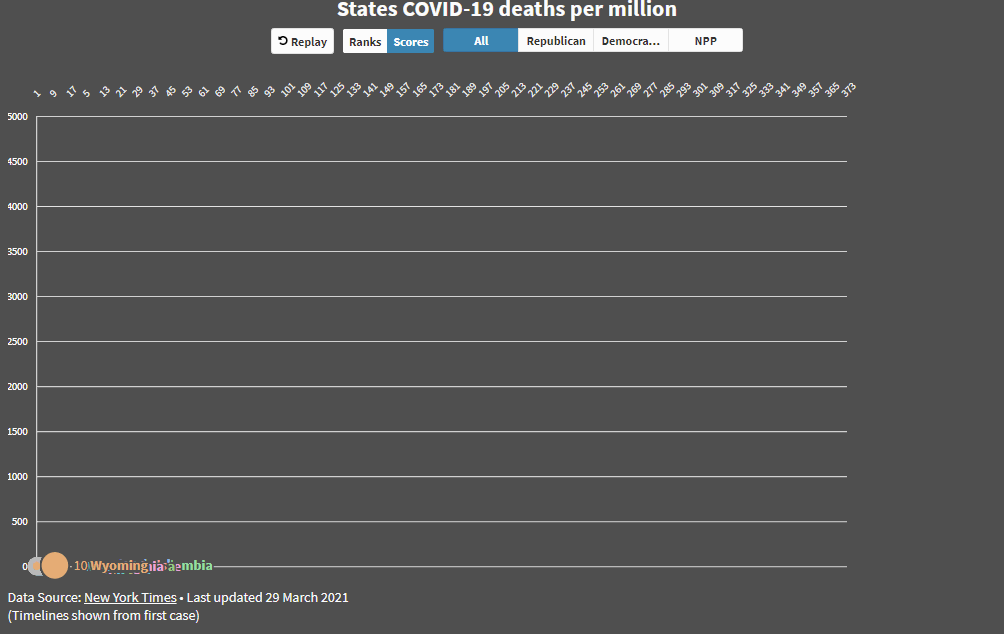Select the orange Wyoming state label
This screenshot has width=1004, height=634.
click(118, 566)
